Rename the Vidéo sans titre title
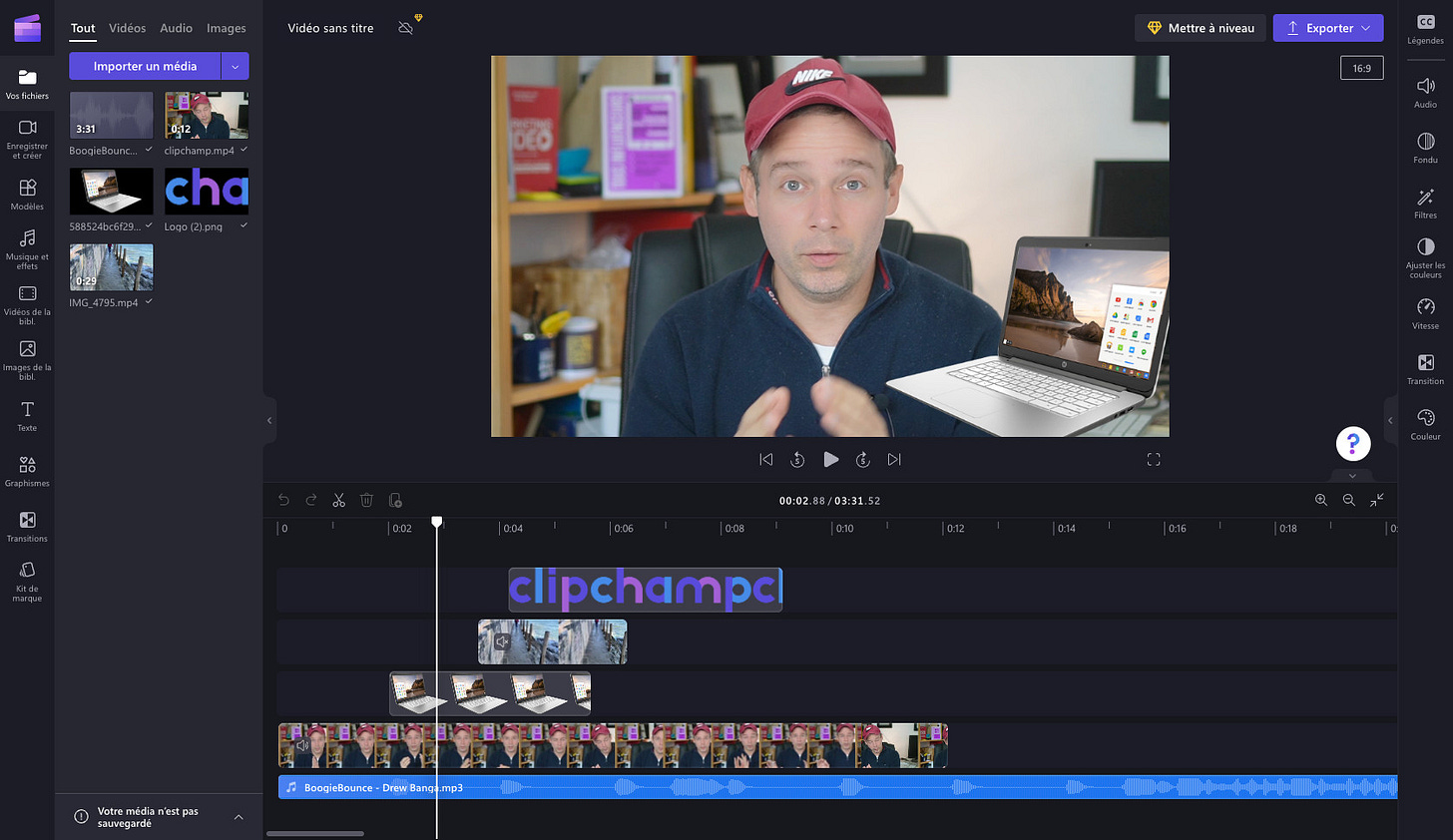 click(330, 28)
